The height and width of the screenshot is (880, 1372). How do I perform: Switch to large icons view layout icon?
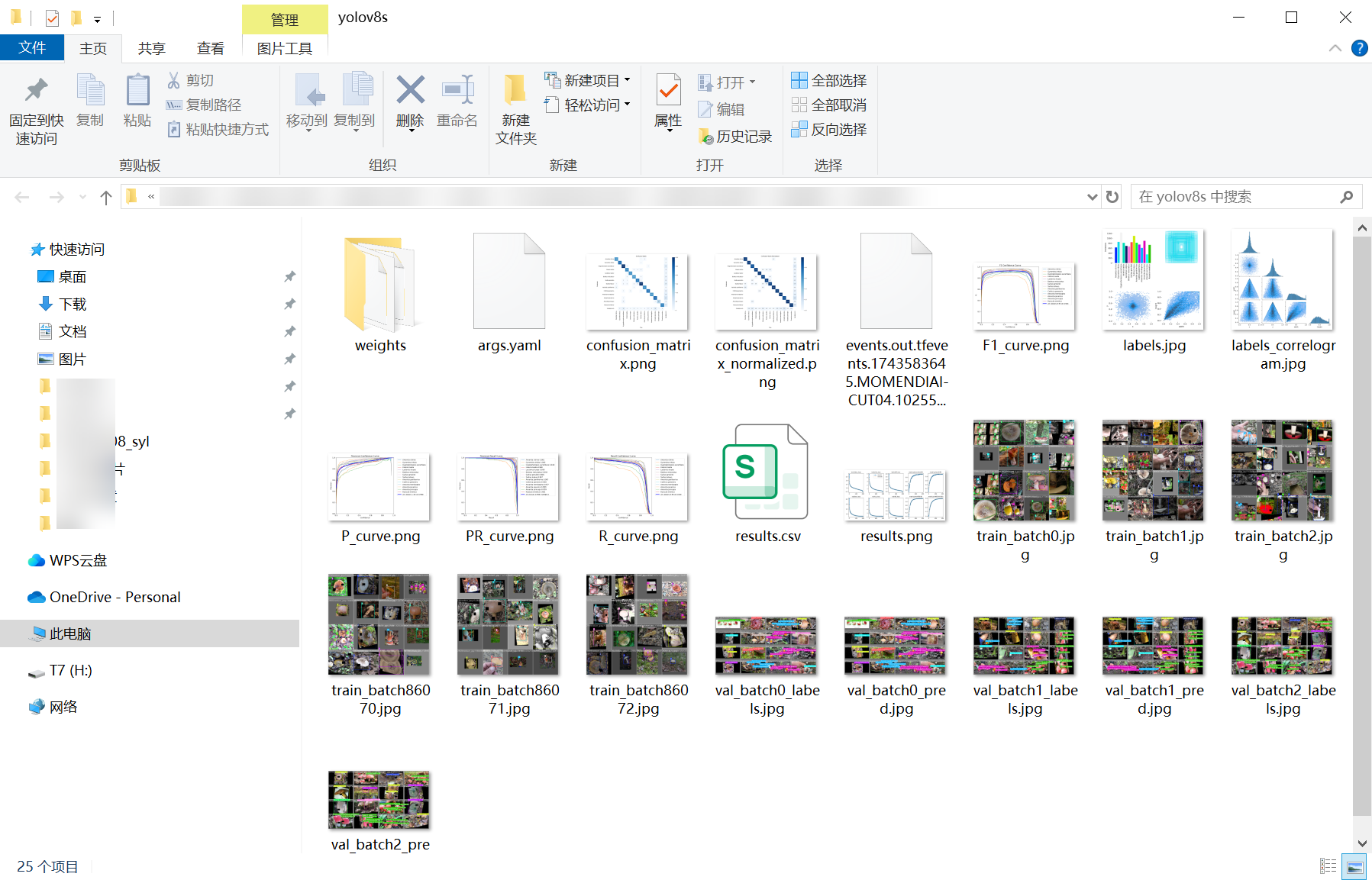tap(1355, 866)
